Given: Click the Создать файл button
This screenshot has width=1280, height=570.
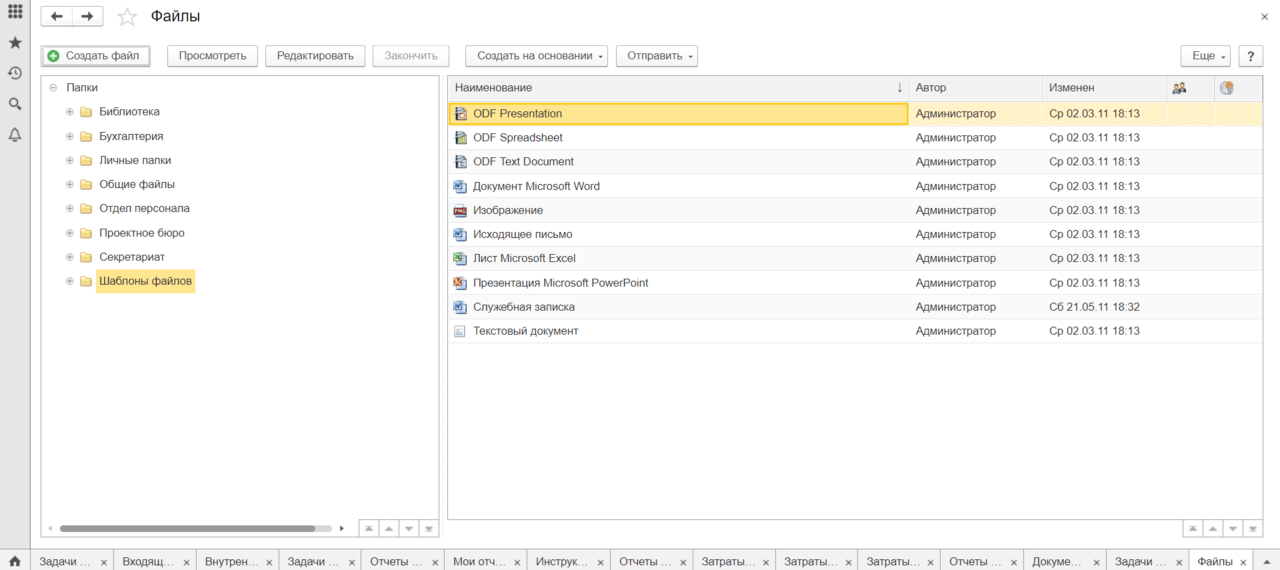Looking at the screenshot, I should click(95, 56).
